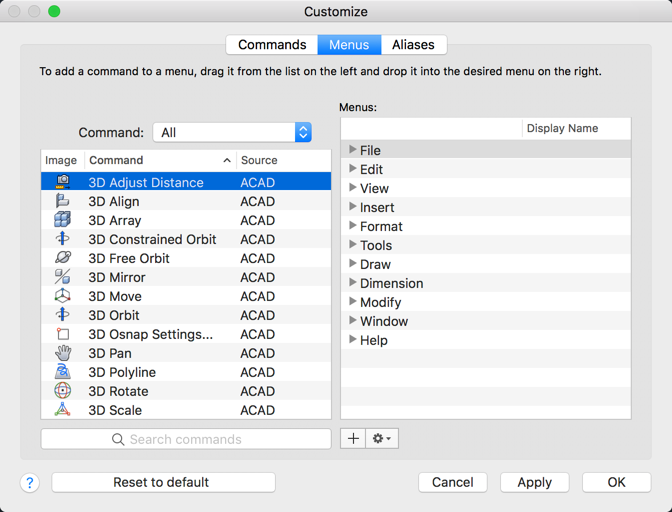Click the 3D Rotate command icon
672x512 pixels.
click(62, 391)
